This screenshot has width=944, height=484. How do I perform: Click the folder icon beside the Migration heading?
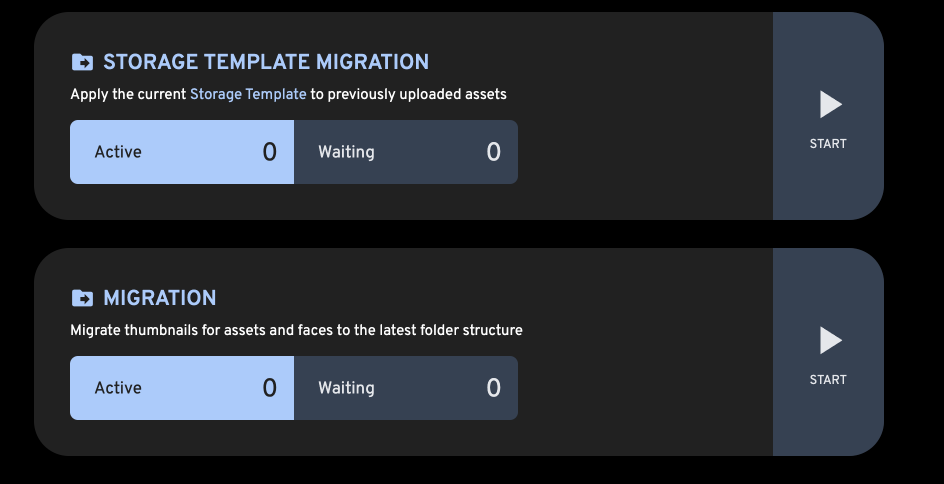82,298
